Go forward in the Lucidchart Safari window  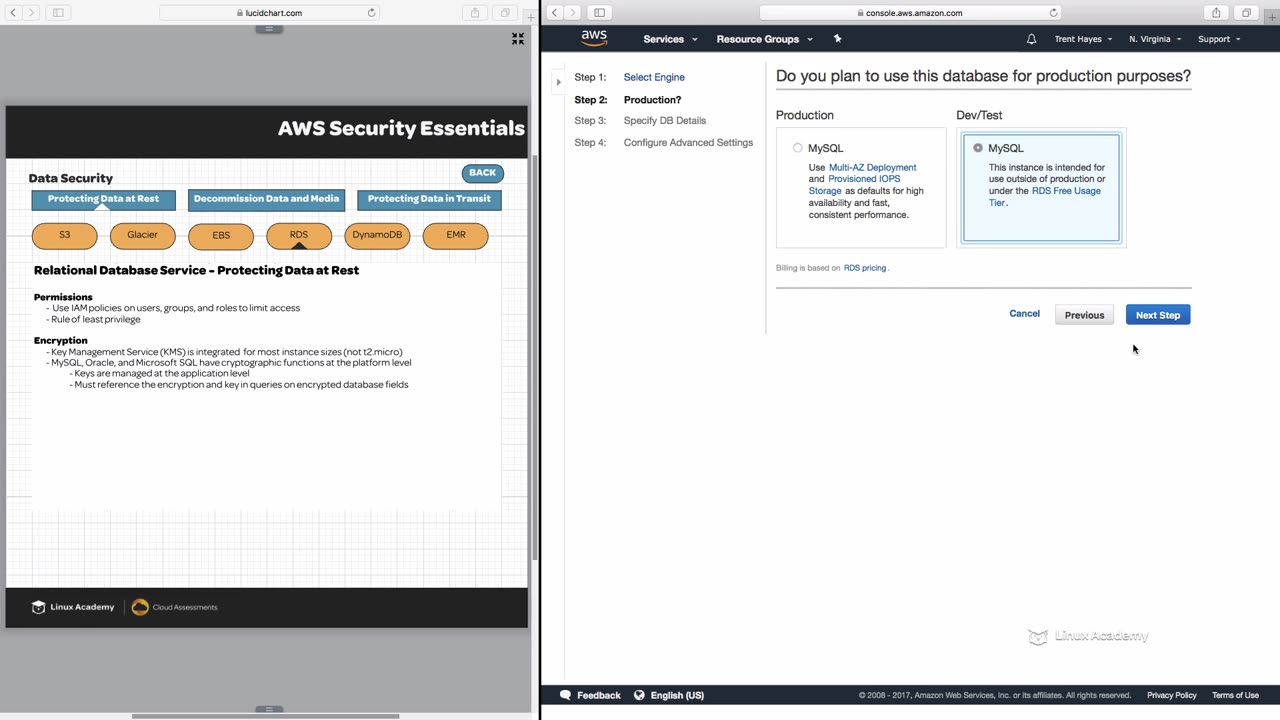32,13
